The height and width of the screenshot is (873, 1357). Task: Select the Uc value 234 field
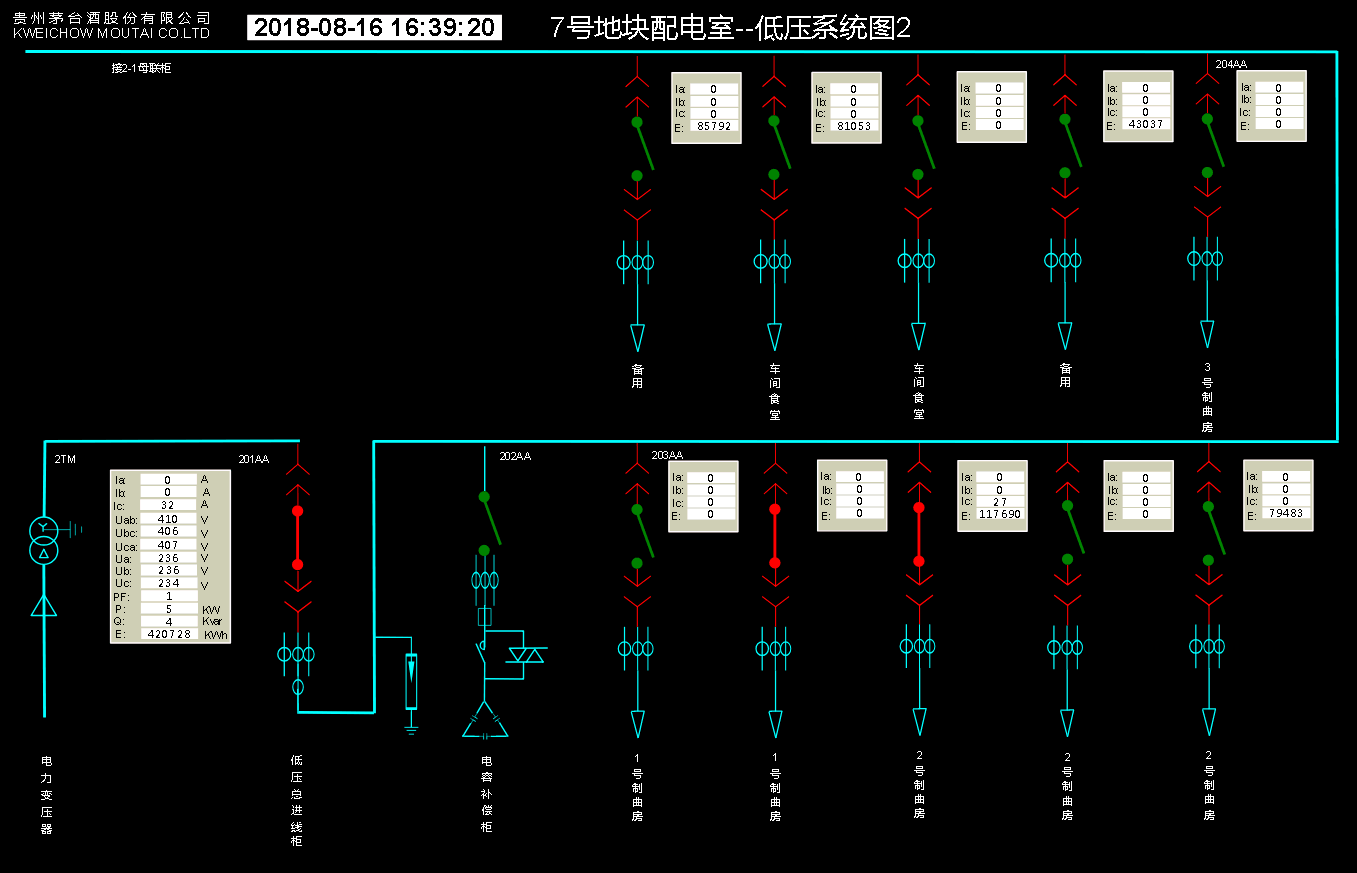pos(168,583)
